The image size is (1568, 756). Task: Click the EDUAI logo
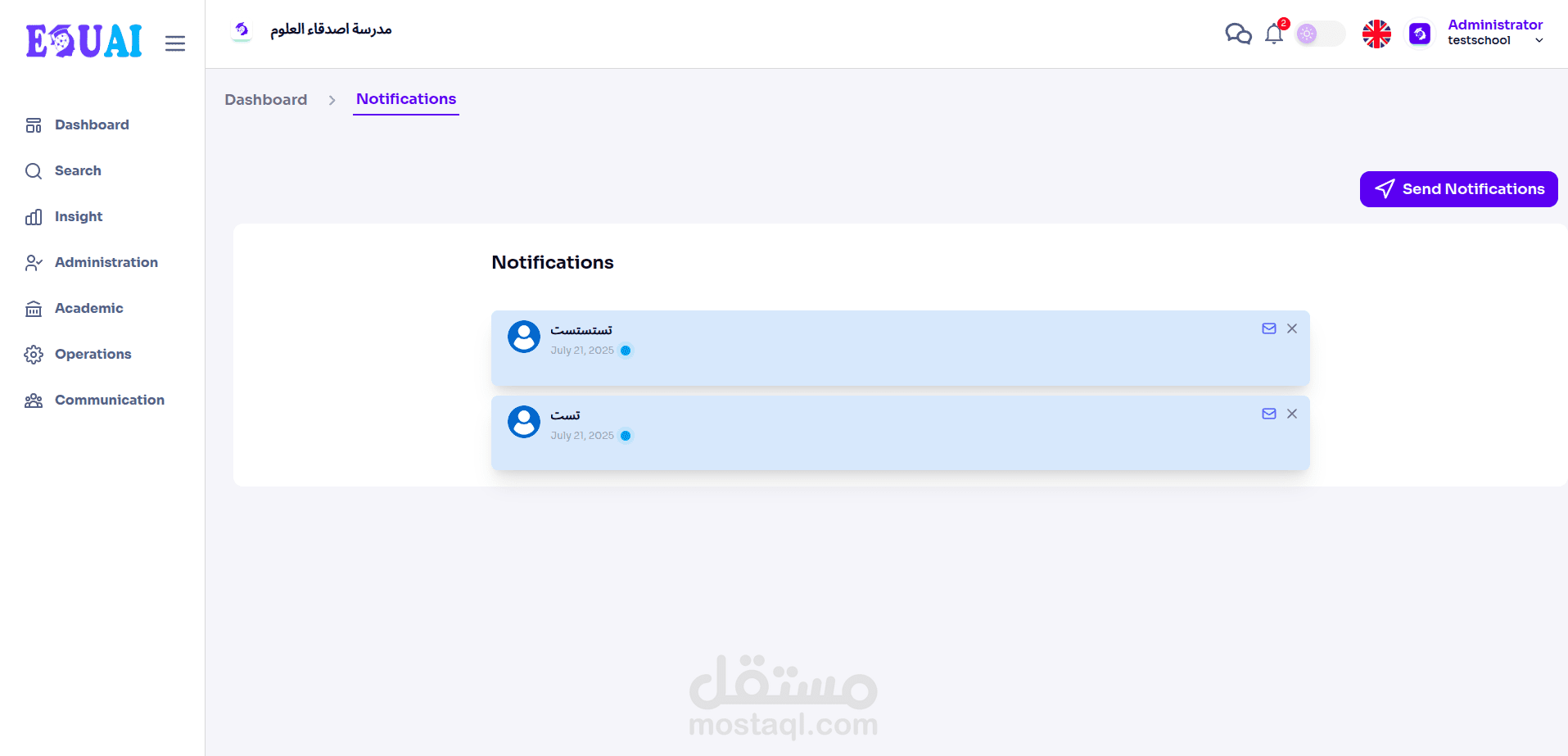tap(84, 41)
